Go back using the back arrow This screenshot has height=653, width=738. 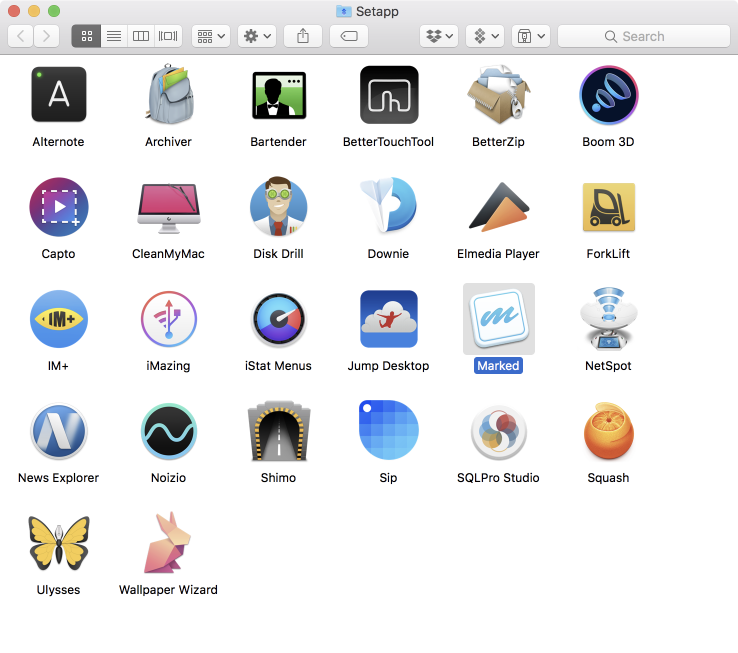tap(21, 36)
